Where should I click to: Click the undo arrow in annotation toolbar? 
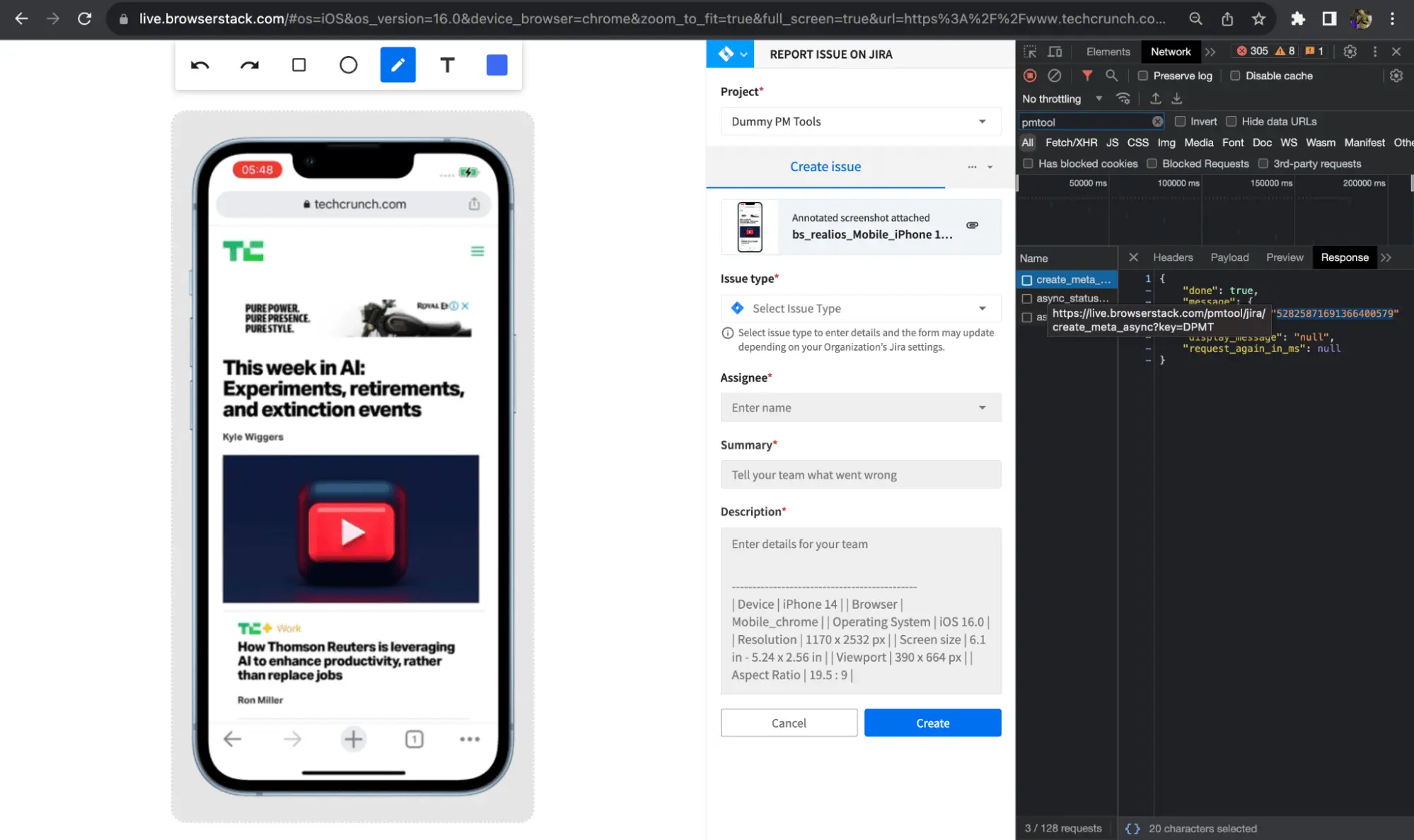click(200, 65)
